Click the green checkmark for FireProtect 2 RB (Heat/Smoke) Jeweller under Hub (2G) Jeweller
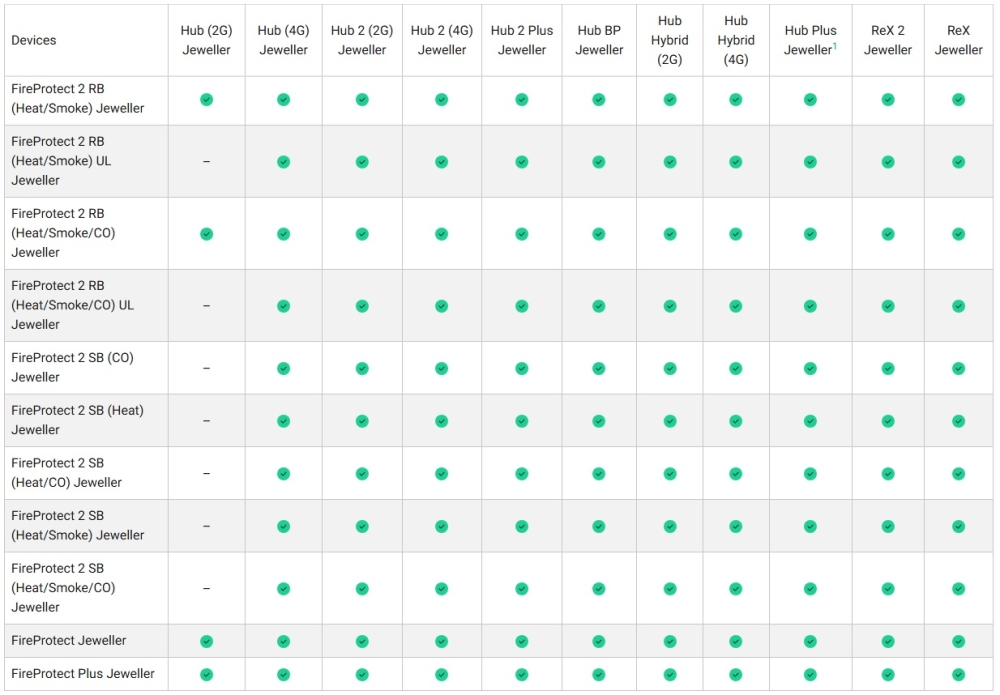This screenshot has height=695, width=1000. [206, 100]
